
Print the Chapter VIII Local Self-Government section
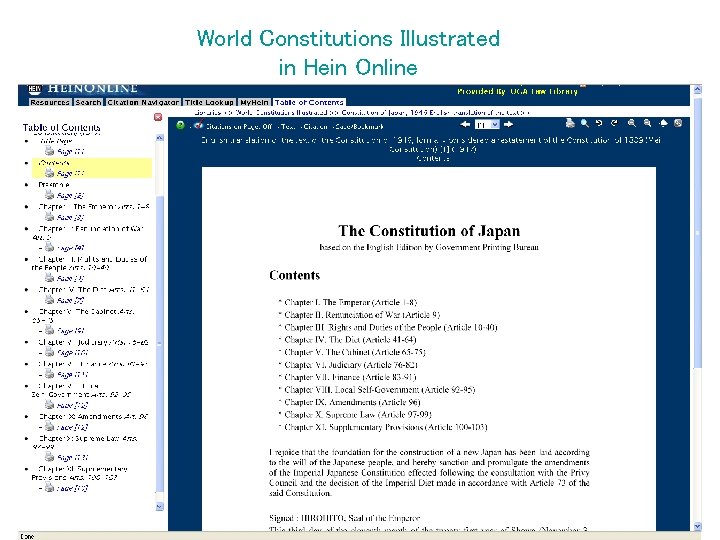pyautogui.click(x=49, y=405)
